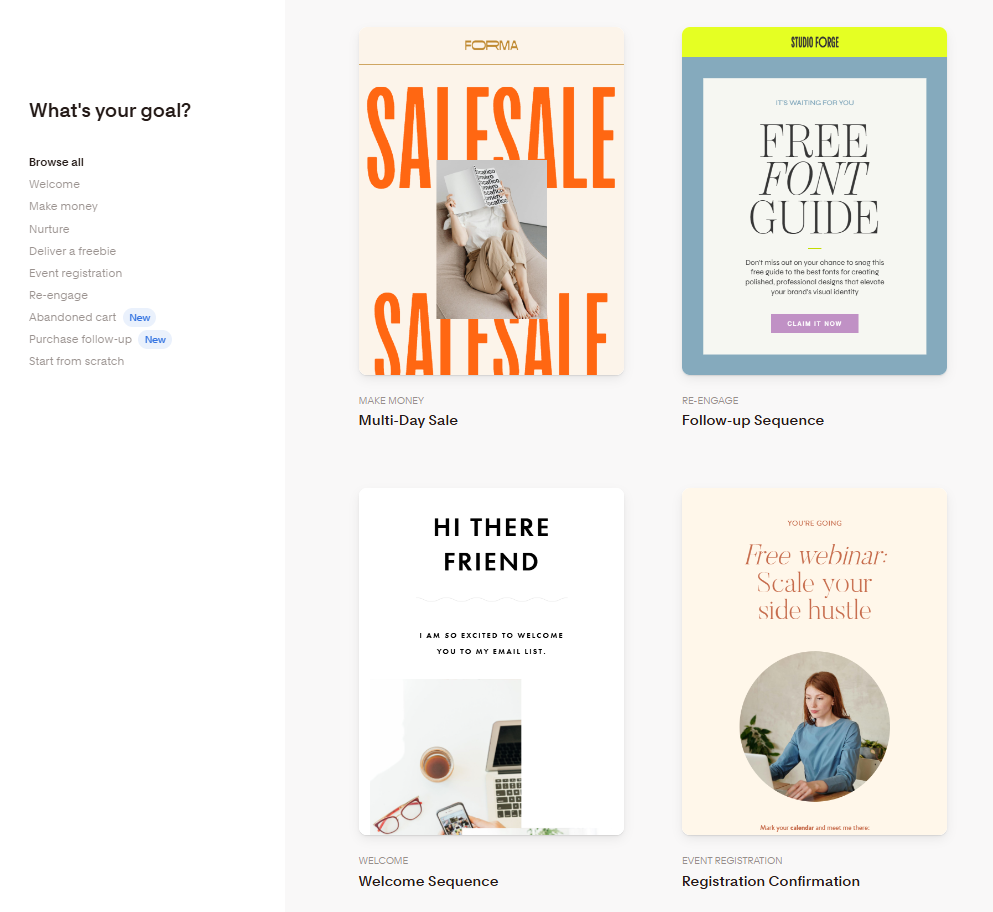Open Abandoned cart templates

(x=72, y=317)
